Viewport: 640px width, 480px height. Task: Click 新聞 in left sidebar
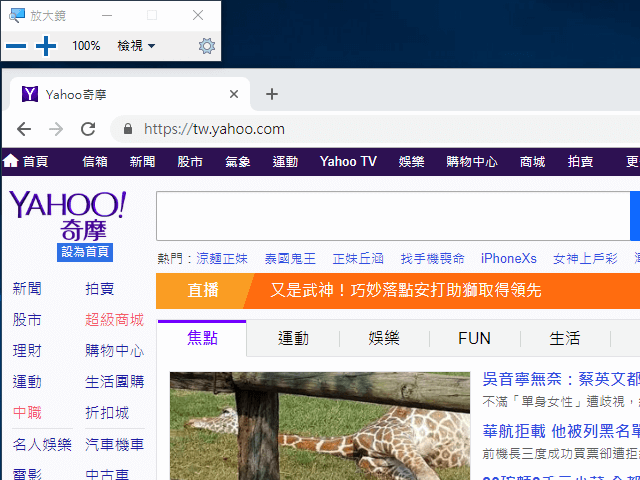(27, 289)
